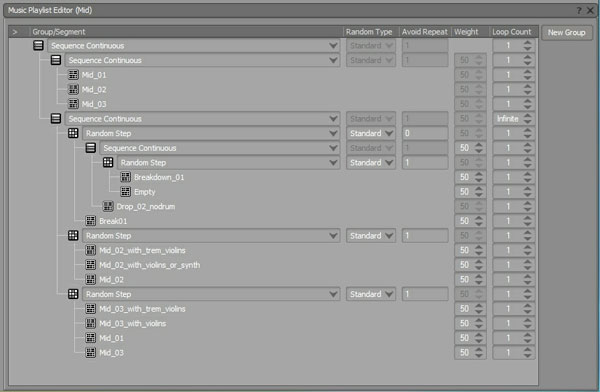Click Avoid Repeat field on Random Step above Breakdown_01

point(425,163)
